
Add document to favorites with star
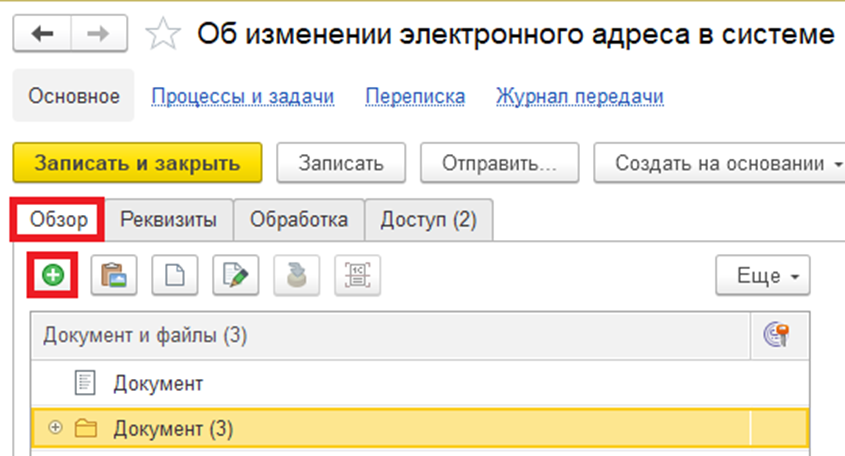click(161, 34)
